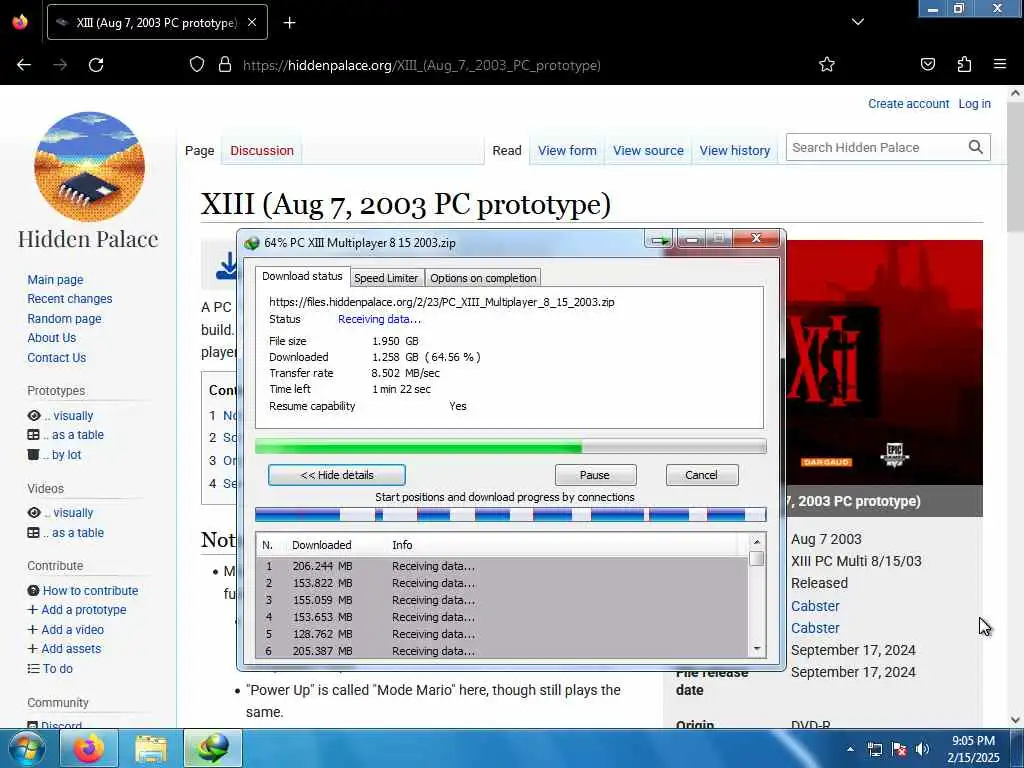
Task: Show hidden tray icons arrow
Action: pos(850,749)
